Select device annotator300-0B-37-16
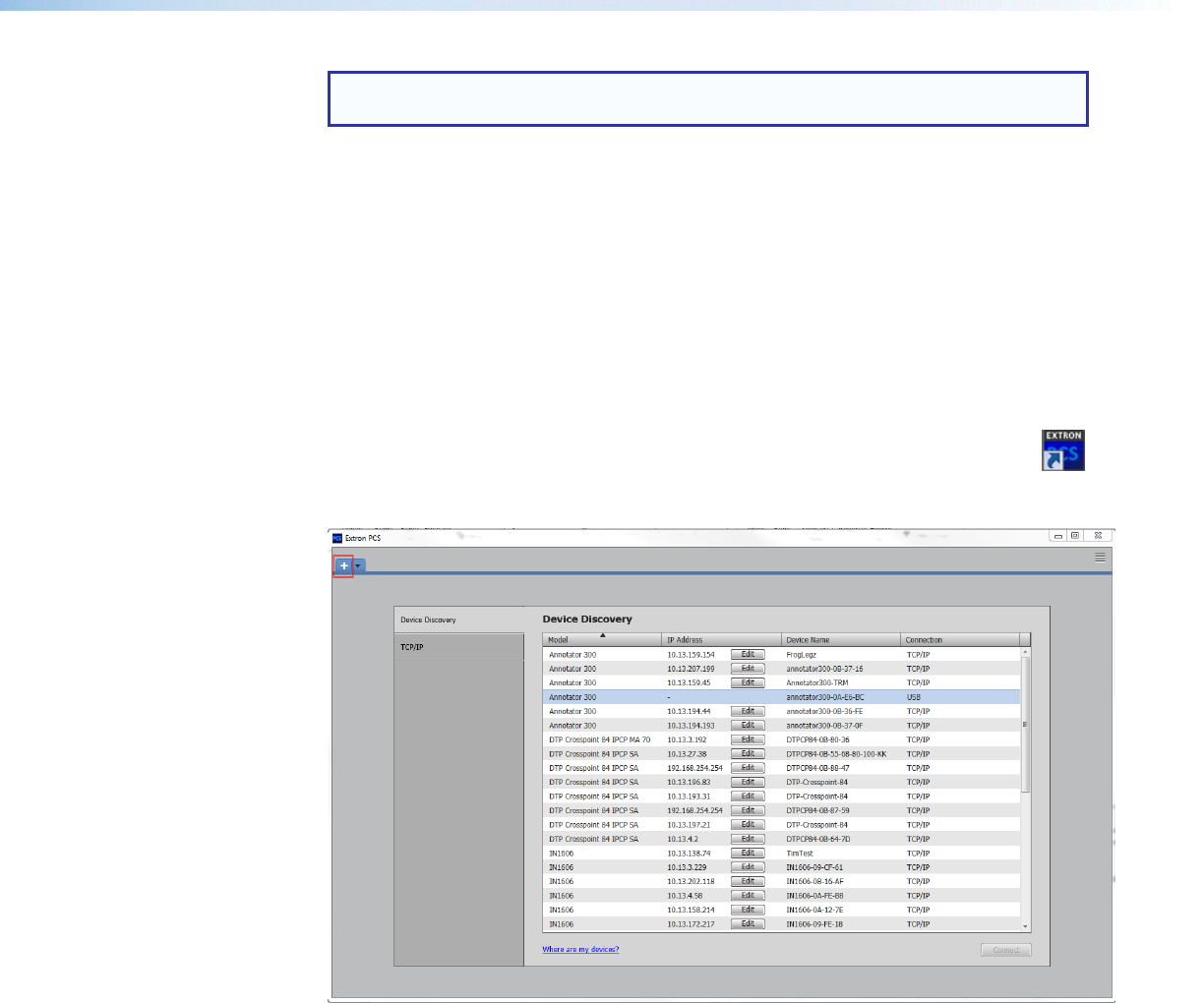The width and height of the screenshot is (1204, 1003). tap(824, 669)
